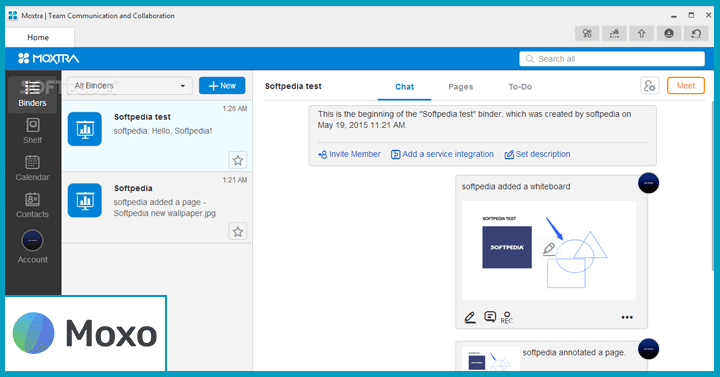Click the user profile toolbar button

click(x=669, y=33)
